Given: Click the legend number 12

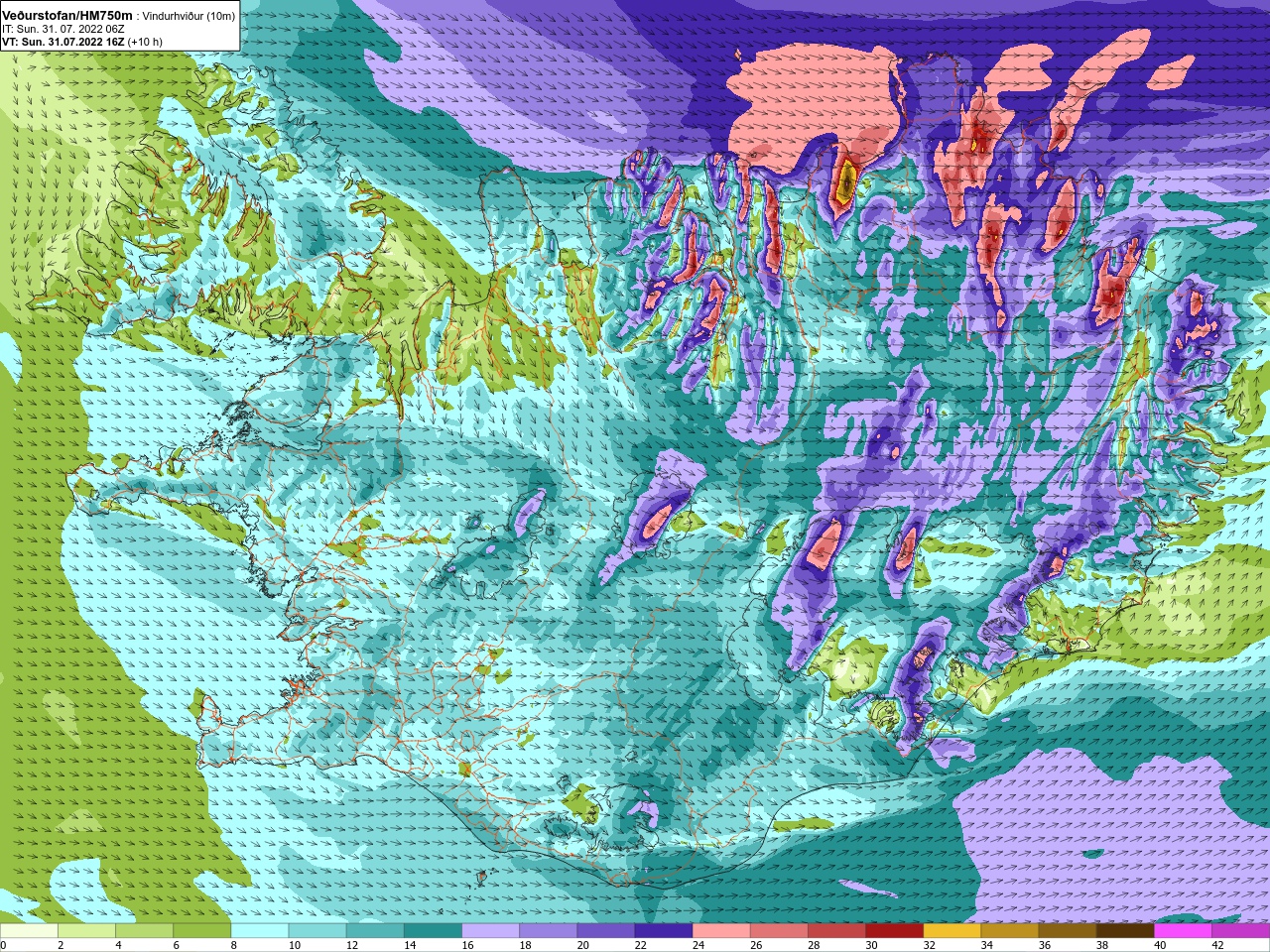Looking at the screenshot, I should (351, 945).
